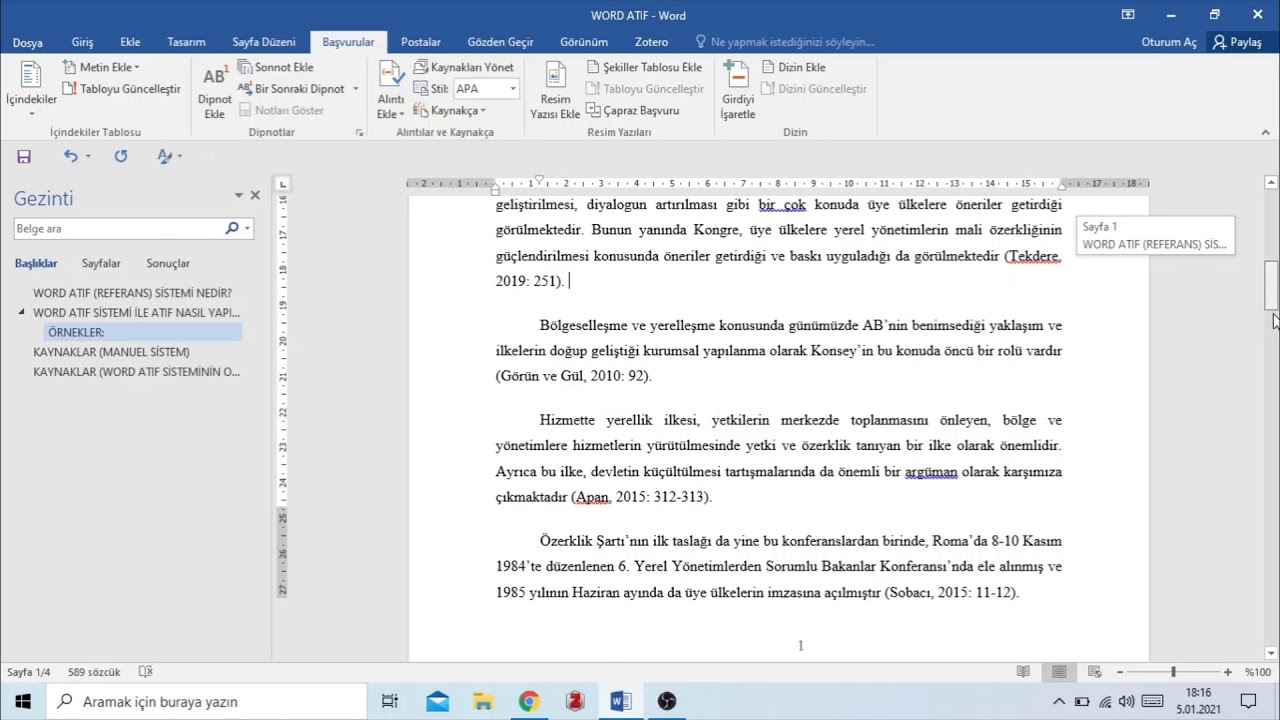Open search options dropdown in Belge ara box
Screen dimensions: 1280x720
(x=247, y=228)
